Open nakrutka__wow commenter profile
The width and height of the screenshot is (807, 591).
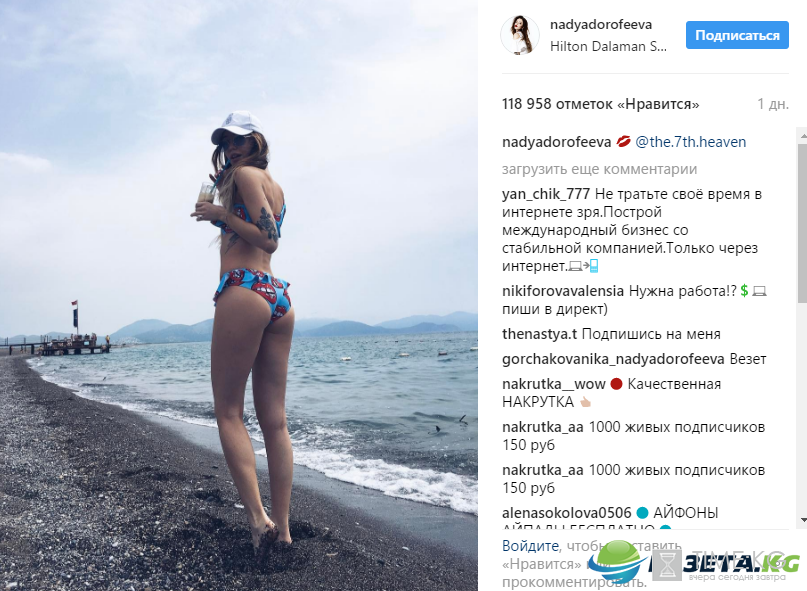point(554,384)
